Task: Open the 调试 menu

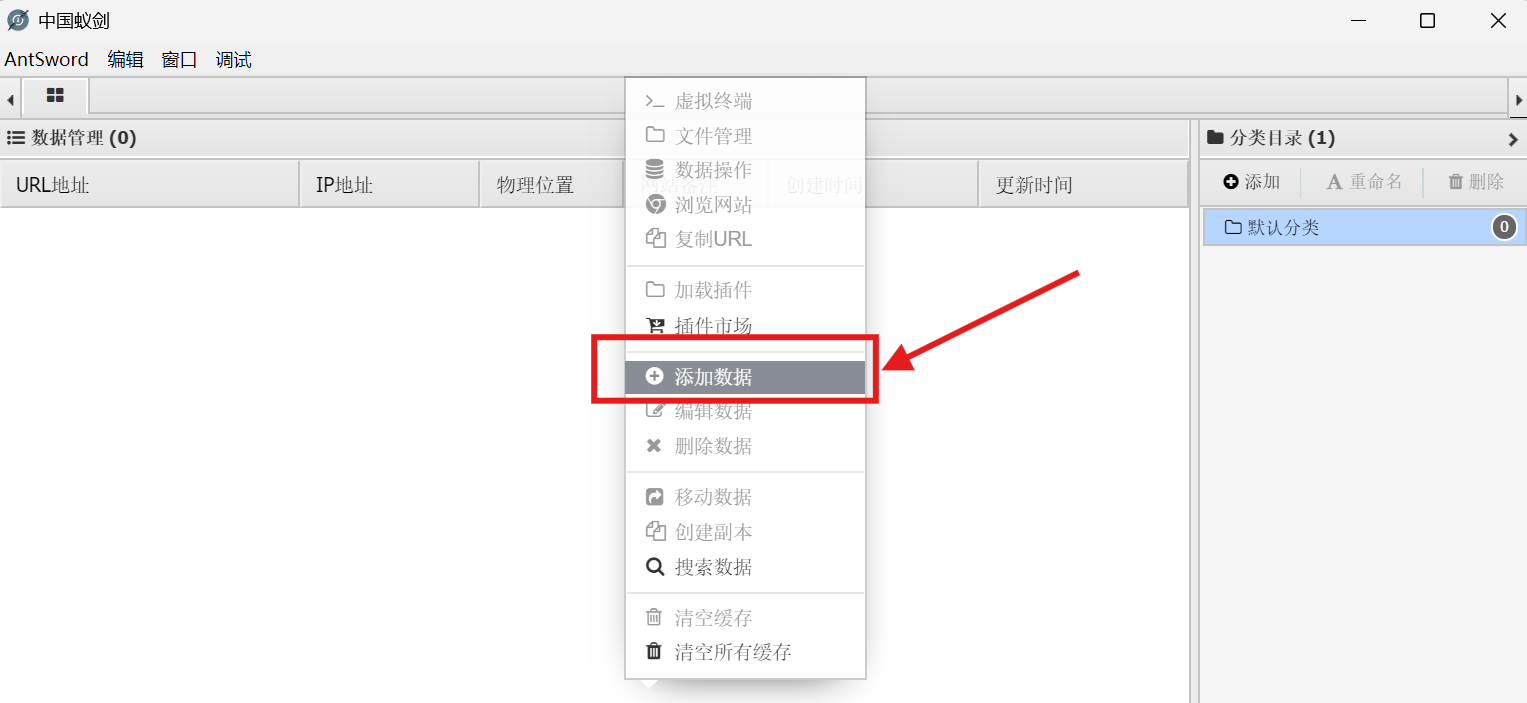Action: [234, 60]
